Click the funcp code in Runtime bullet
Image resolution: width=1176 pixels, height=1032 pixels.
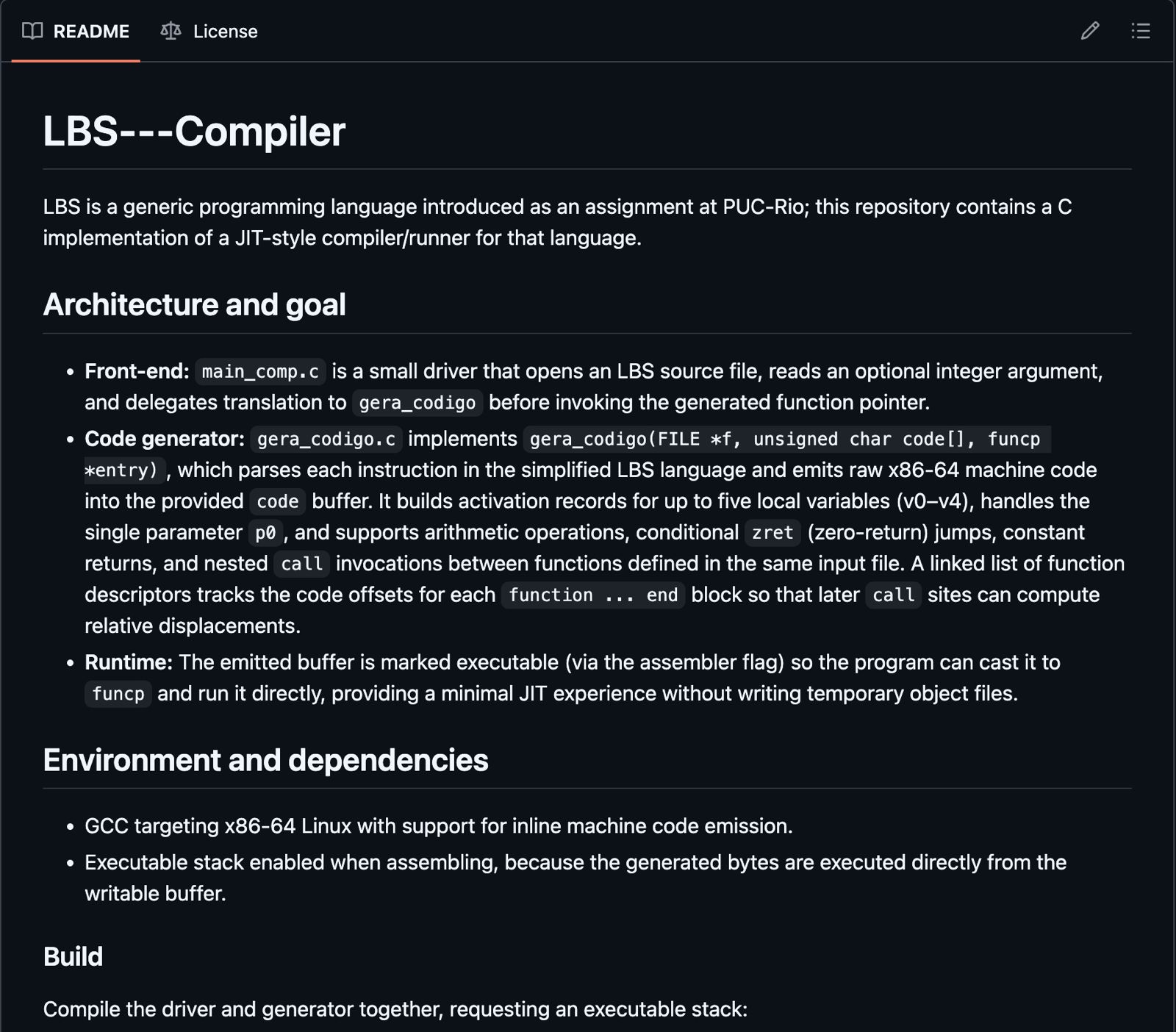[x=118, y=694]
